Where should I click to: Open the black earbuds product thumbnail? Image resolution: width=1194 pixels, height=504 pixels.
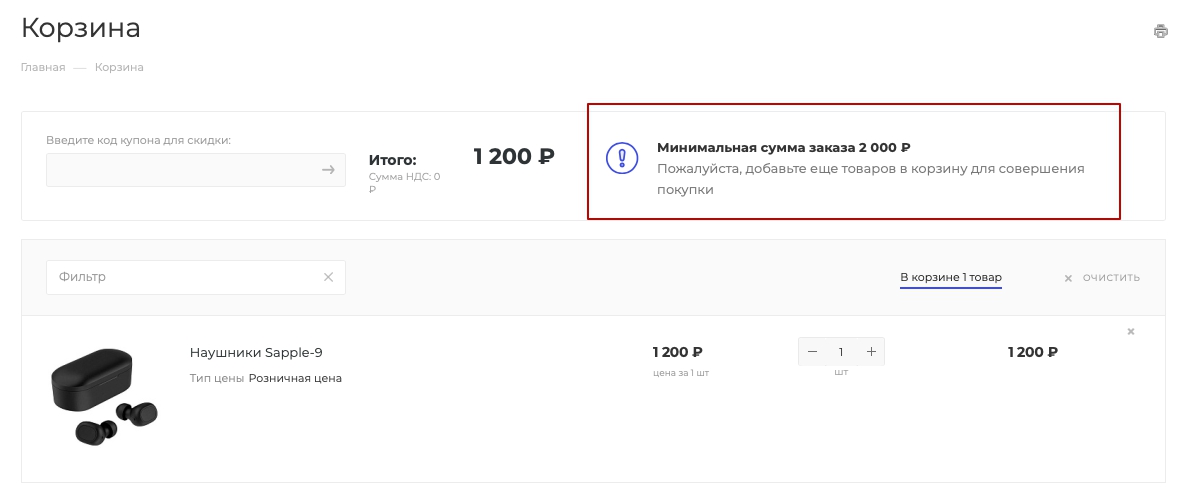point(104,396)
